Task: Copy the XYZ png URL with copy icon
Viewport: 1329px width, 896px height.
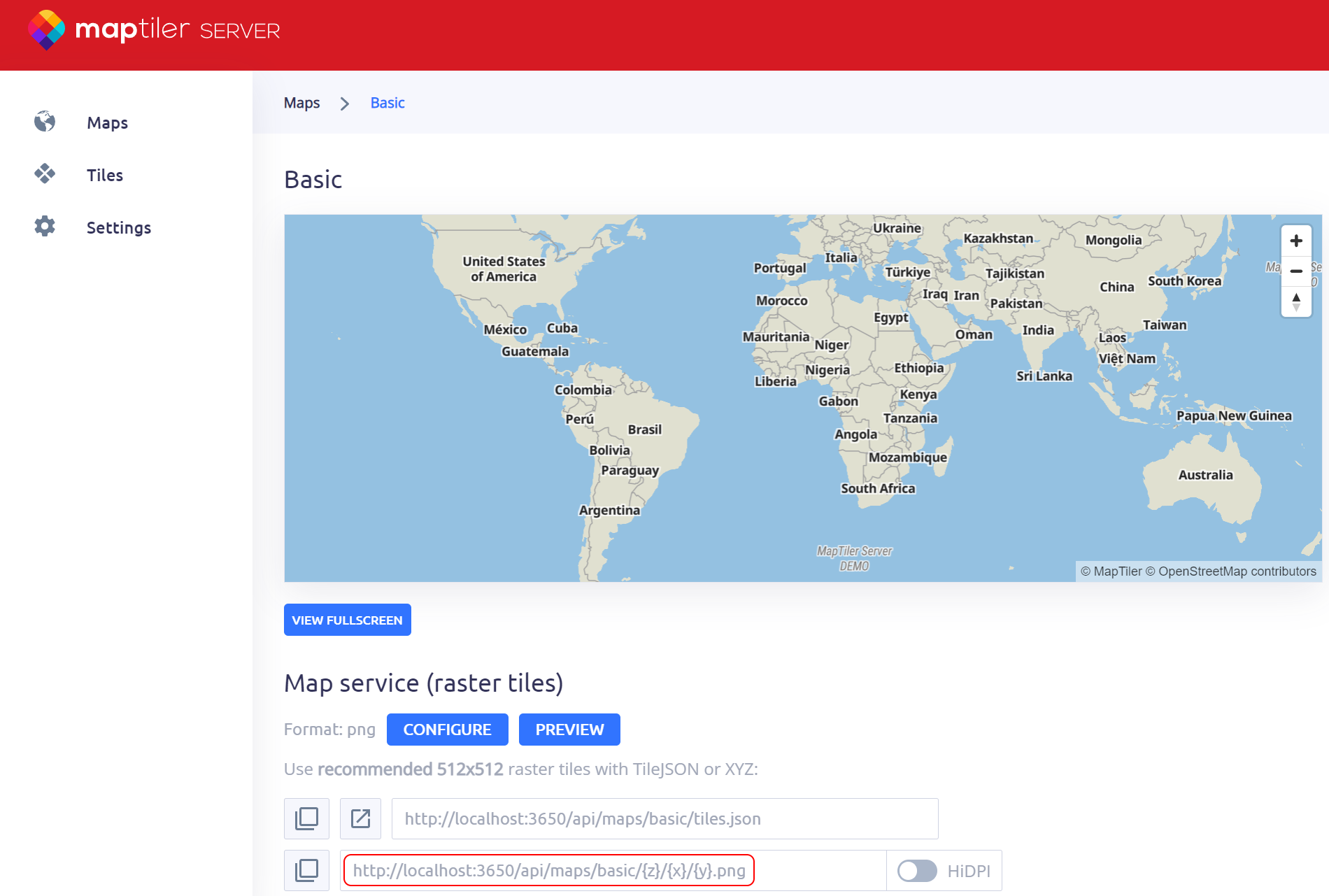Action: (306, 870)
